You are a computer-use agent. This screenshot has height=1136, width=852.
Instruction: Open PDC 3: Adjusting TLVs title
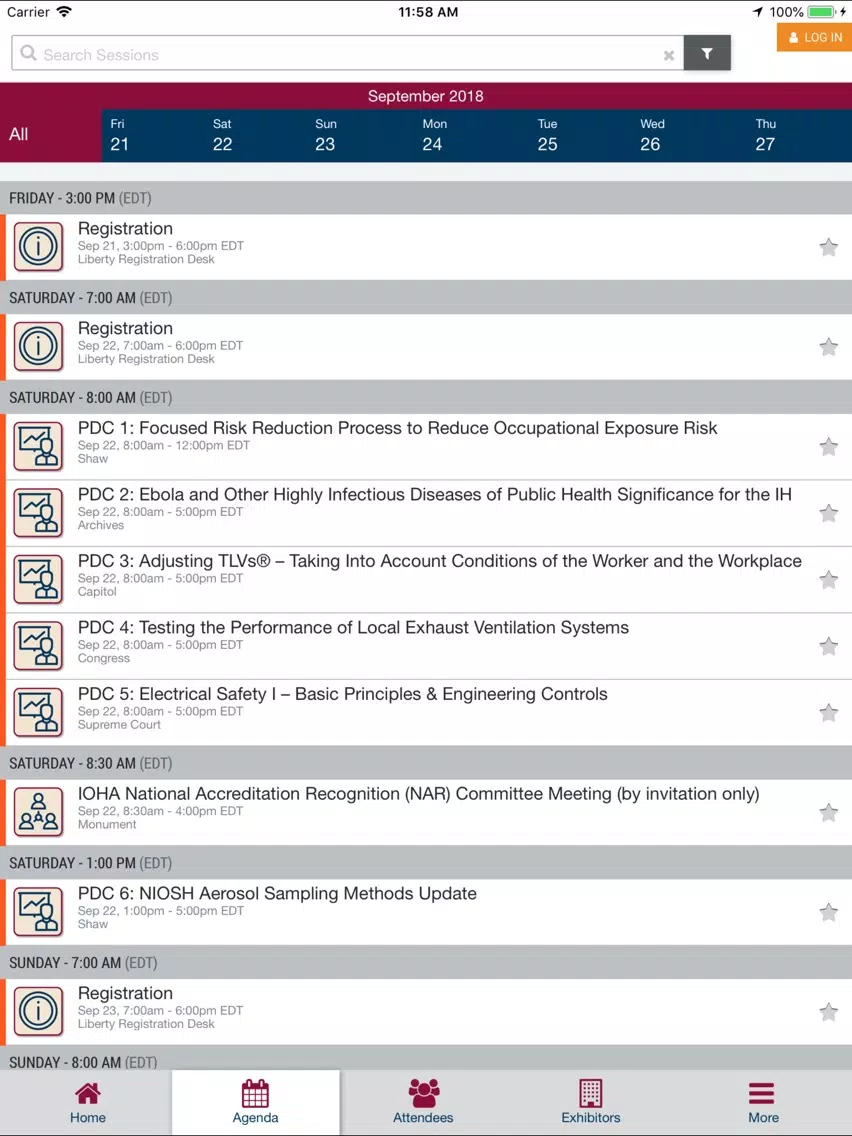coord(440,561)
